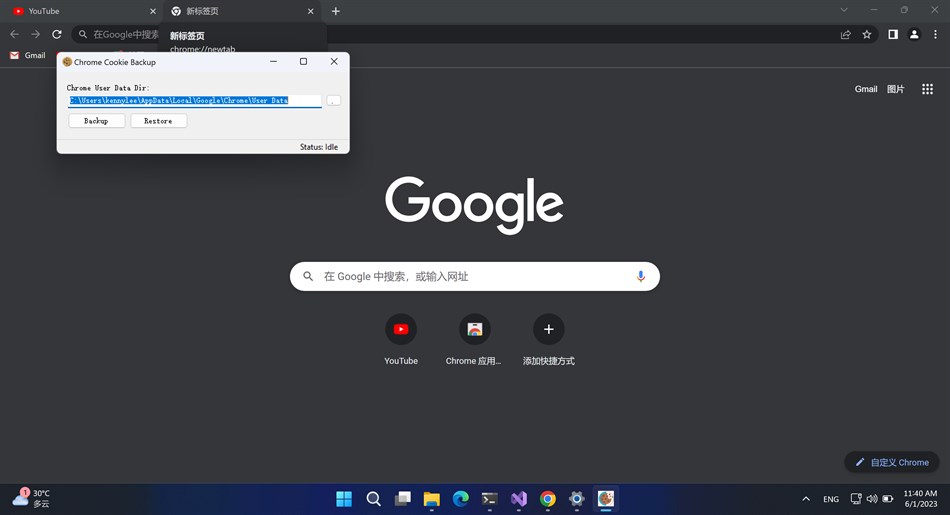This screenshot has height=515, width=950.
Task: Open the Chrome profile avatar menu
Action: click(914, 35)
